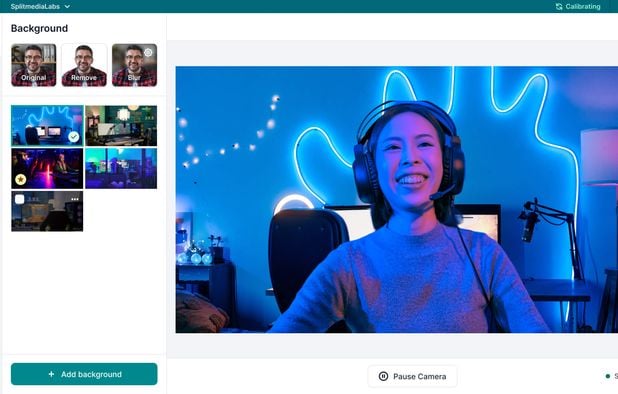
Task: Expand the SplitmediaLabs dropdown arrow
Action: click(67, 7)
